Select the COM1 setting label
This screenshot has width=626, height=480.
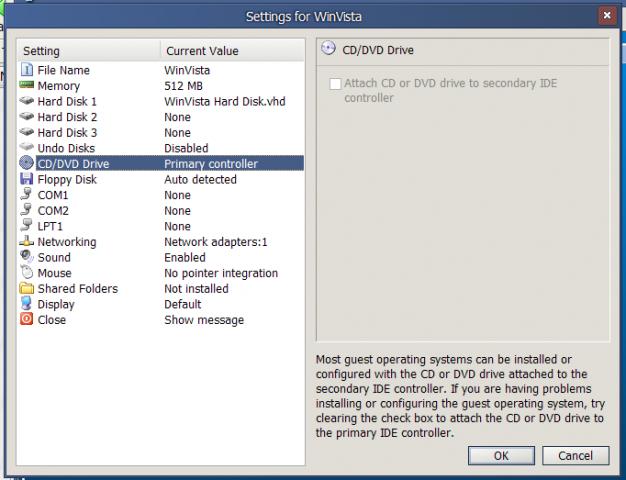coord(53,195)
